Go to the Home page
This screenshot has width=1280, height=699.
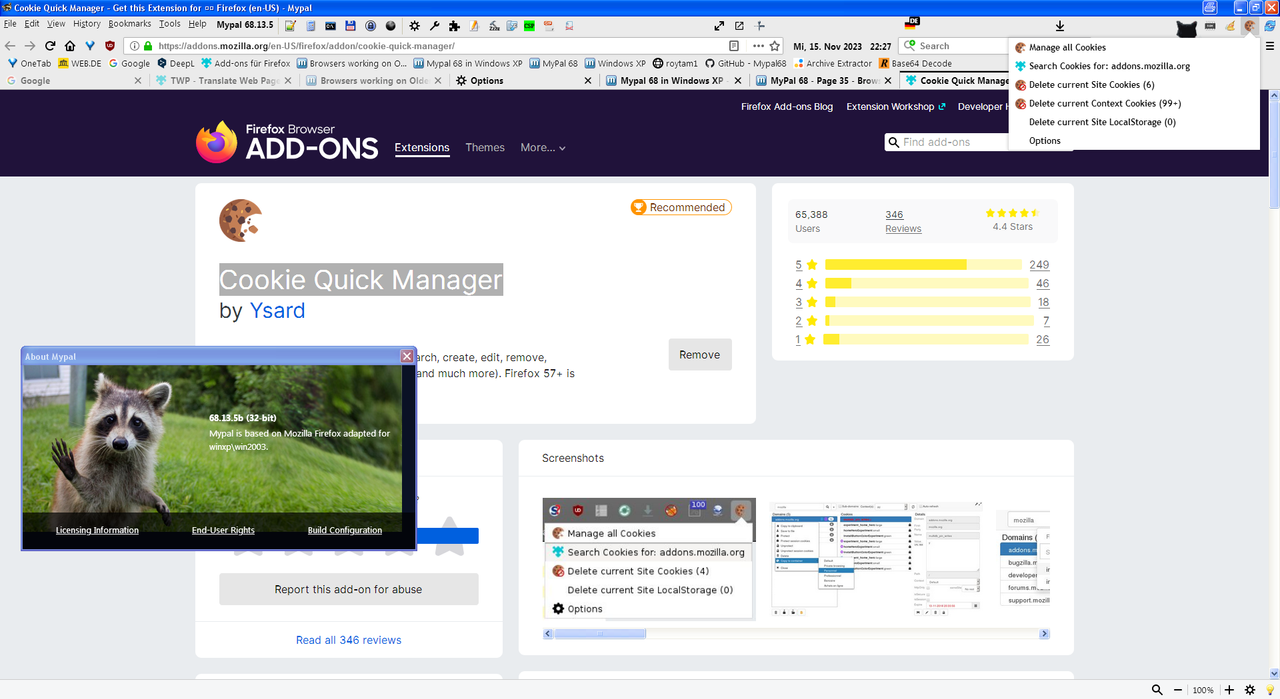(x=69, y=46)
